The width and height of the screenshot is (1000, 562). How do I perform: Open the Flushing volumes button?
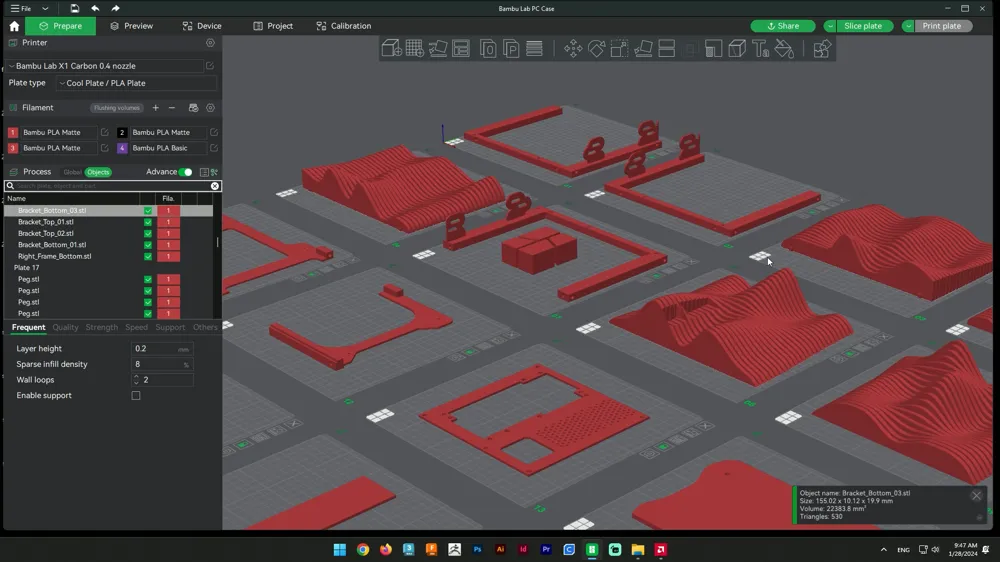coord(116,108)
